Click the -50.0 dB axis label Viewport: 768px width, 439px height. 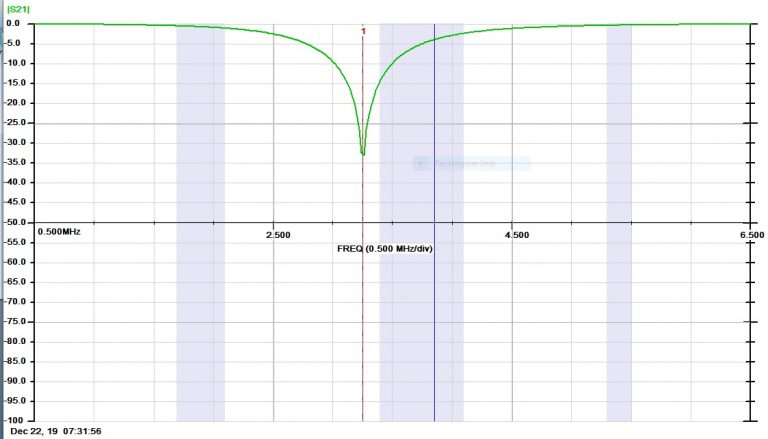click(x=17, y=222)
